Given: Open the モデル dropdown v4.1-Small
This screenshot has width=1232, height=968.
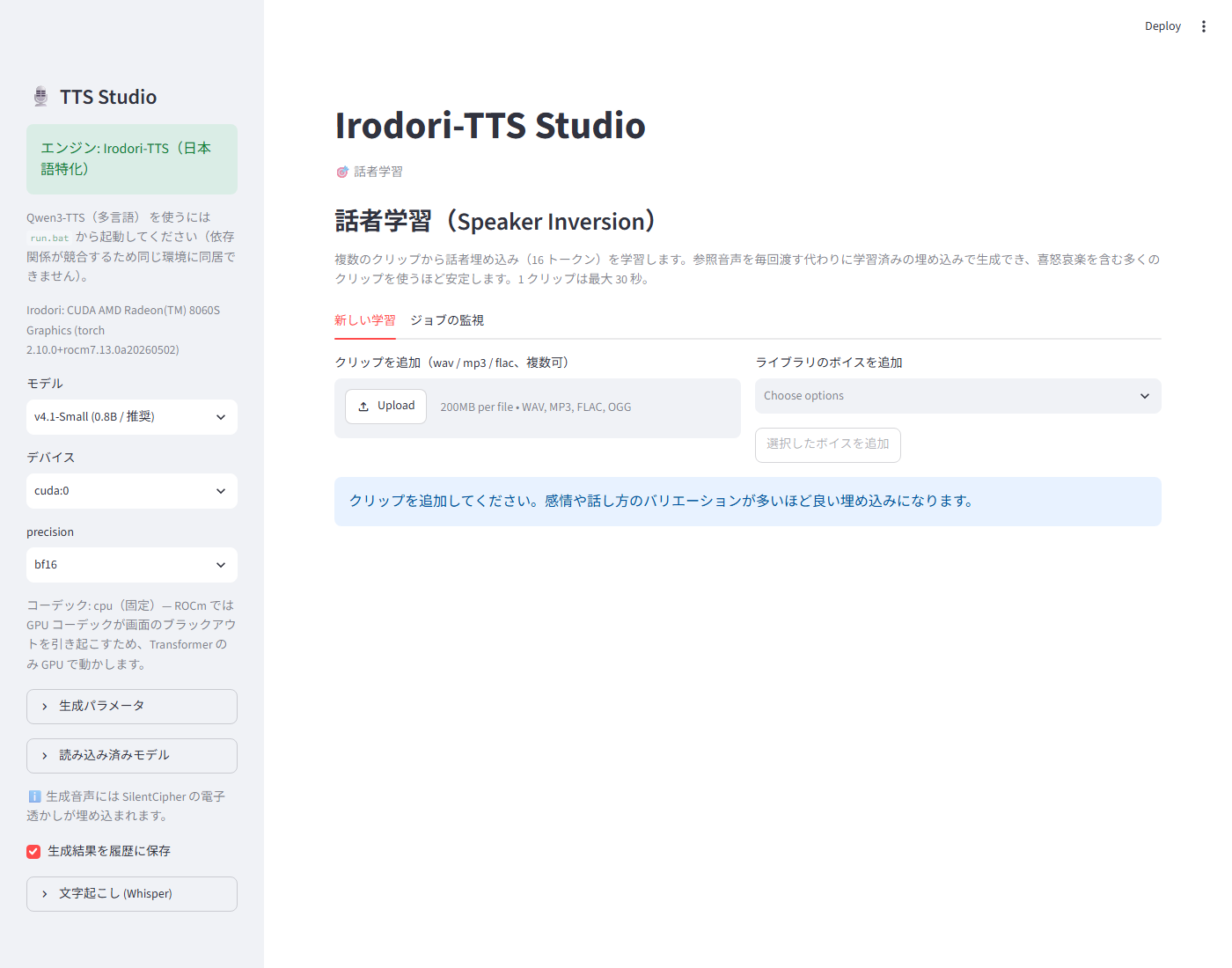Looking at the screenshot, I should tap(132, 417).
